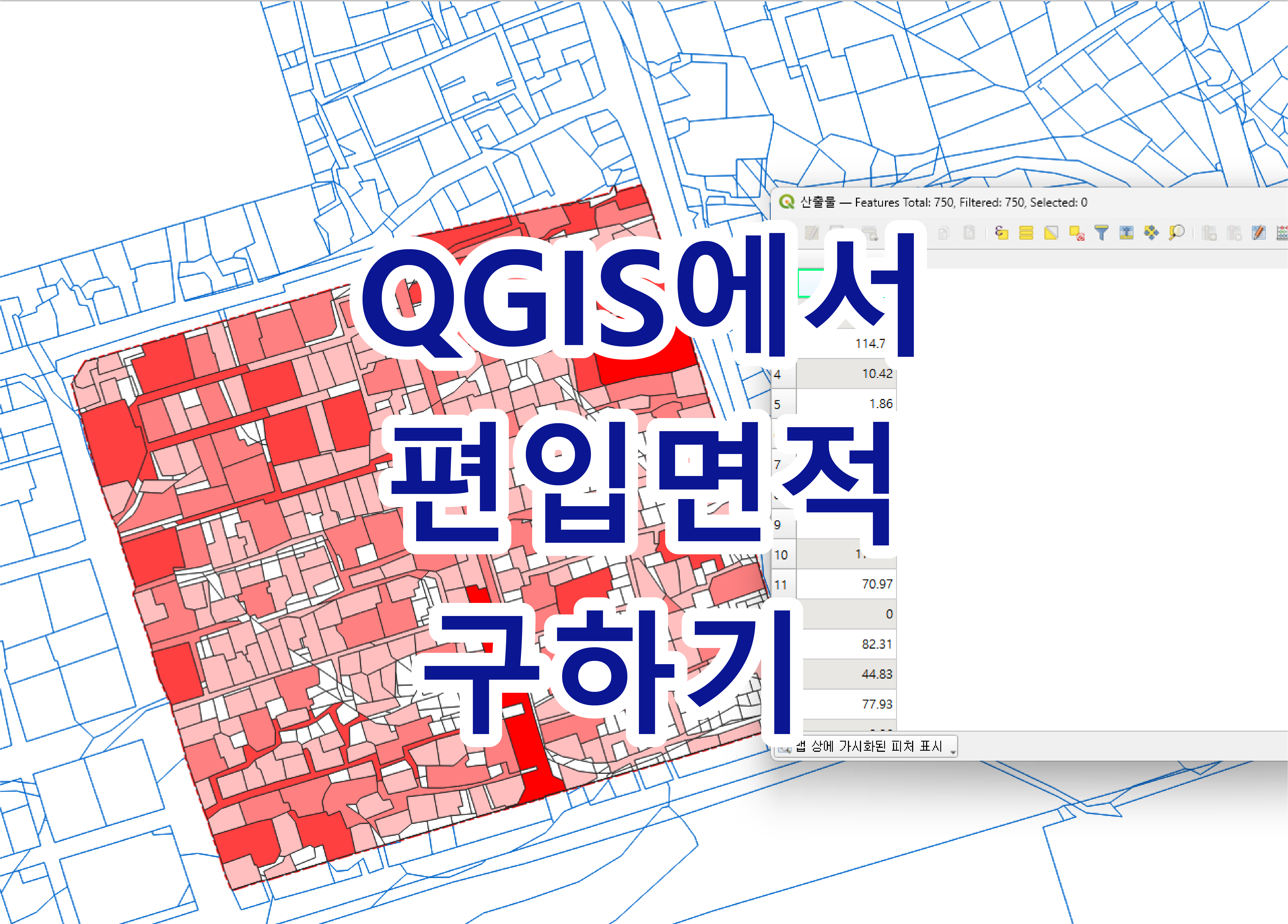This screenshot has width=1288, height=924.
Task: Click the Select All features icon
Action: coord(1026,233)
